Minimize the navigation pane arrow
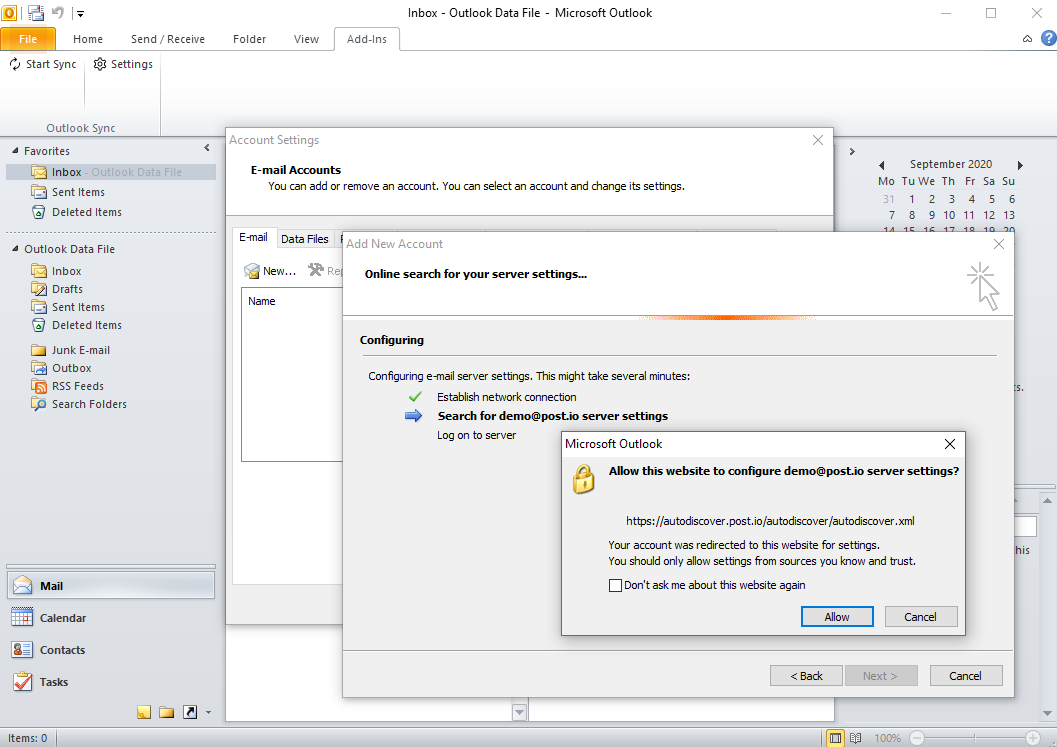This screenshot has height=747, width=1057. (x=207, y=148)
